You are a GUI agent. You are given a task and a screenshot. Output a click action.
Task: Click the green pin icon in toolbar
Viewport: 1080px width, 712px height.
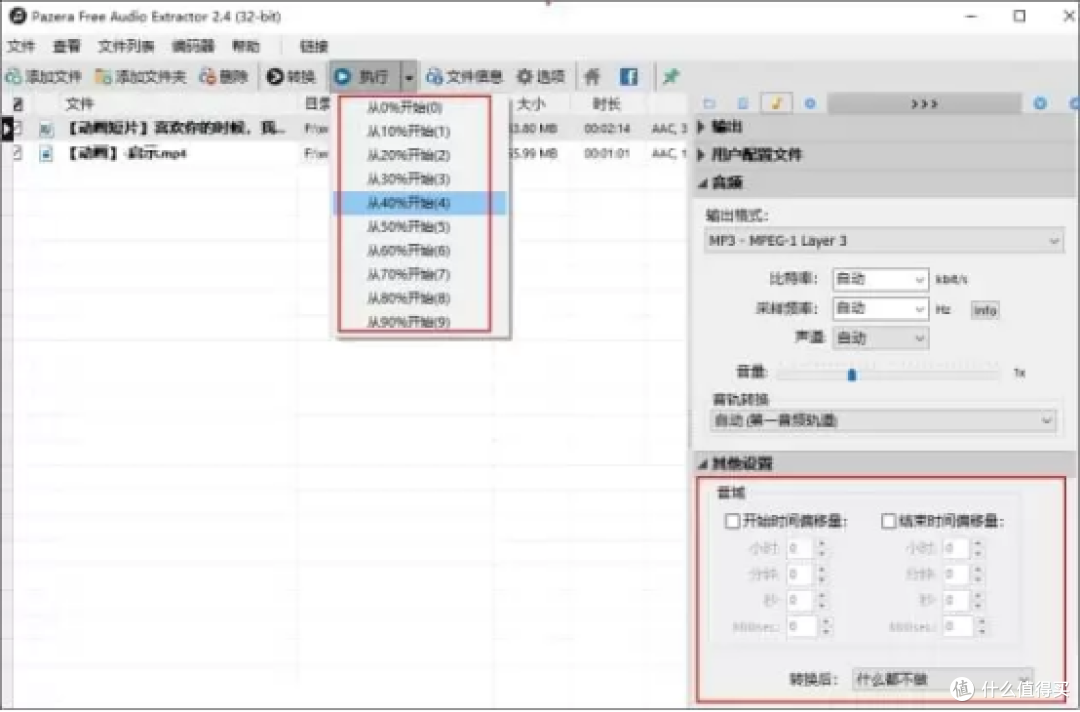coord(671,76)
